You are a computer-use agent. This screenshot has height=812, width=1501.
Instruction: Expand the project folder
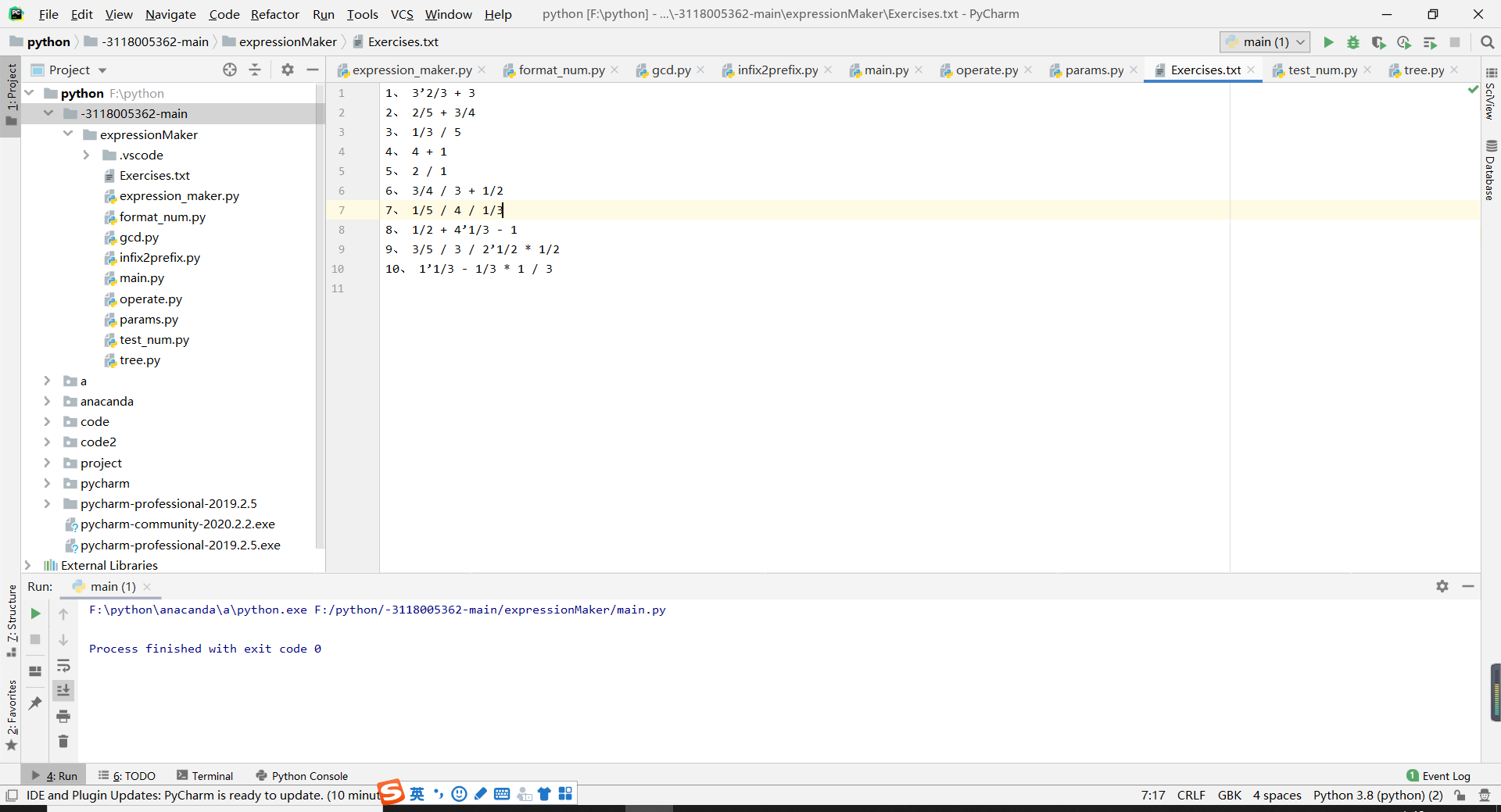coord(47,463)
